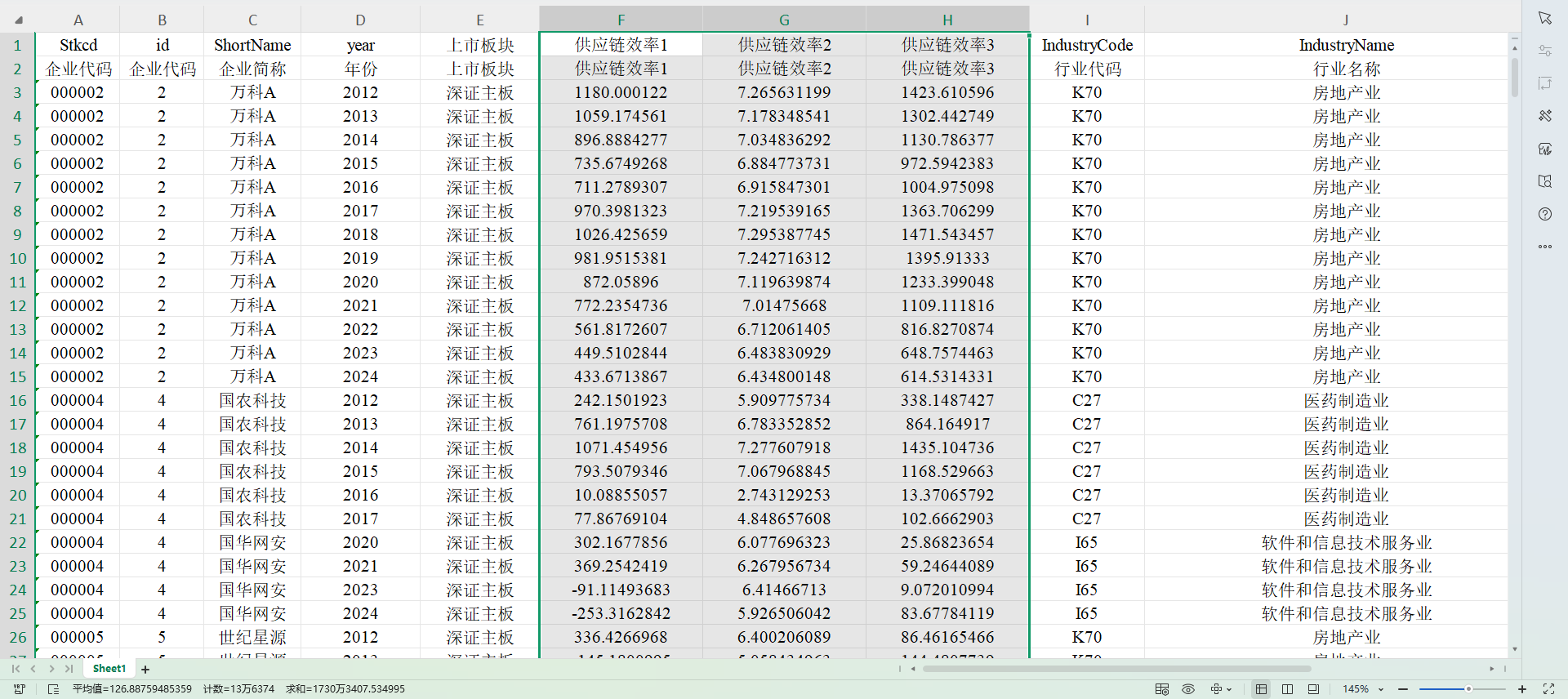Add a new sheet with plus button
The height and width of the screenshot is (699, 1568).
pos(145,669)
